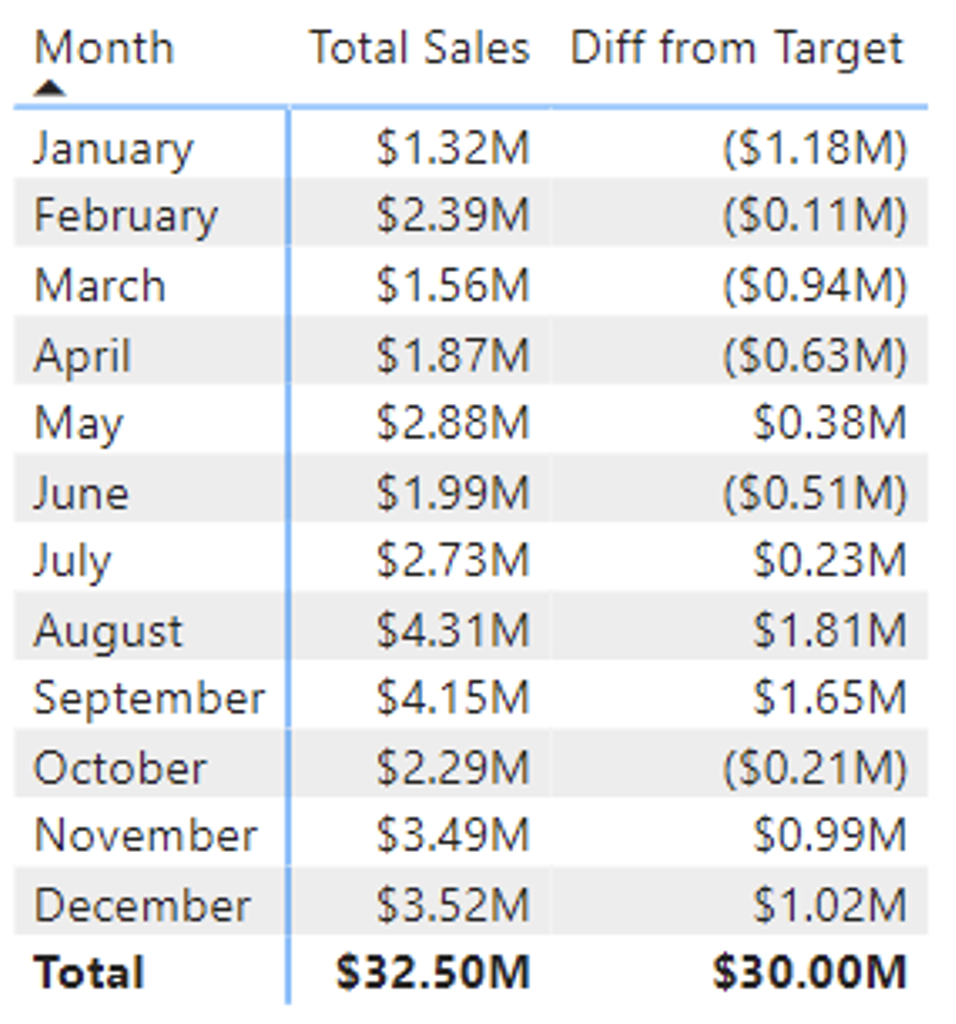Viewport: 956px width, 1024px height.
Task: Click the Diff from Target column header
Action: coord(737,48)
